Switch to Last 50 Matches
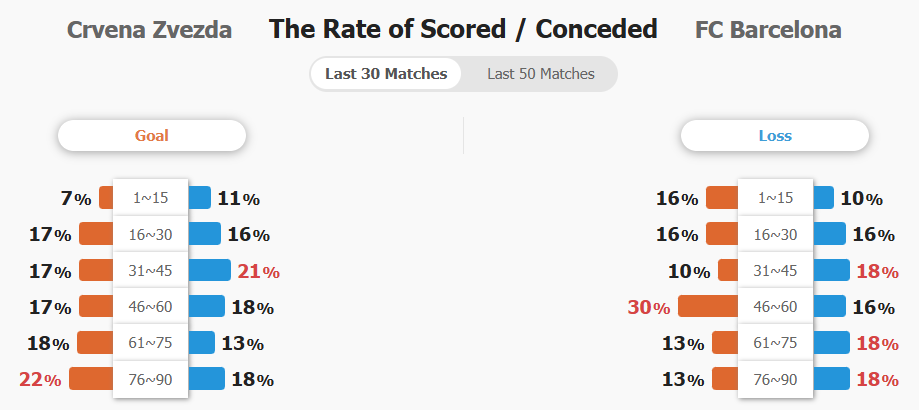The image size is (919, 410). (x=540, y=74)
